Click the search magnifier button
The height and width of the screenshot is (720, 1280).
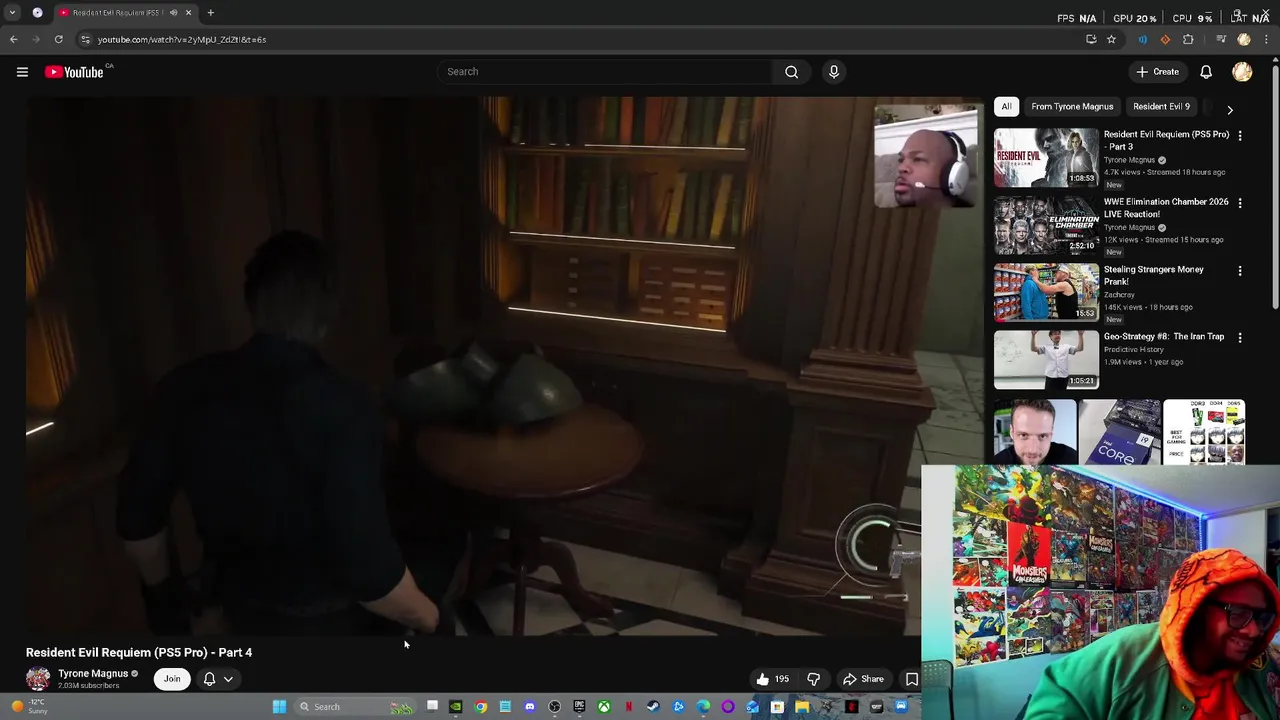tap(791, 72)
